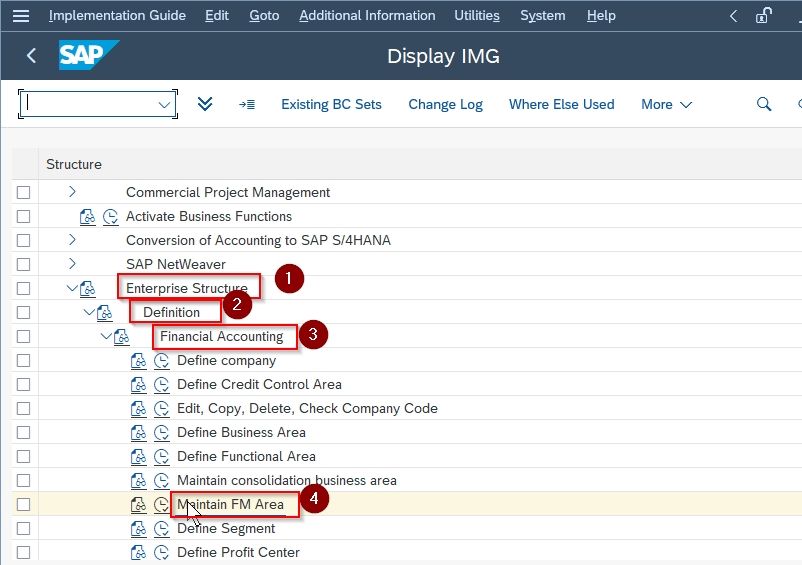
Task: Select the Define Functional Area text
Action: 246,457
